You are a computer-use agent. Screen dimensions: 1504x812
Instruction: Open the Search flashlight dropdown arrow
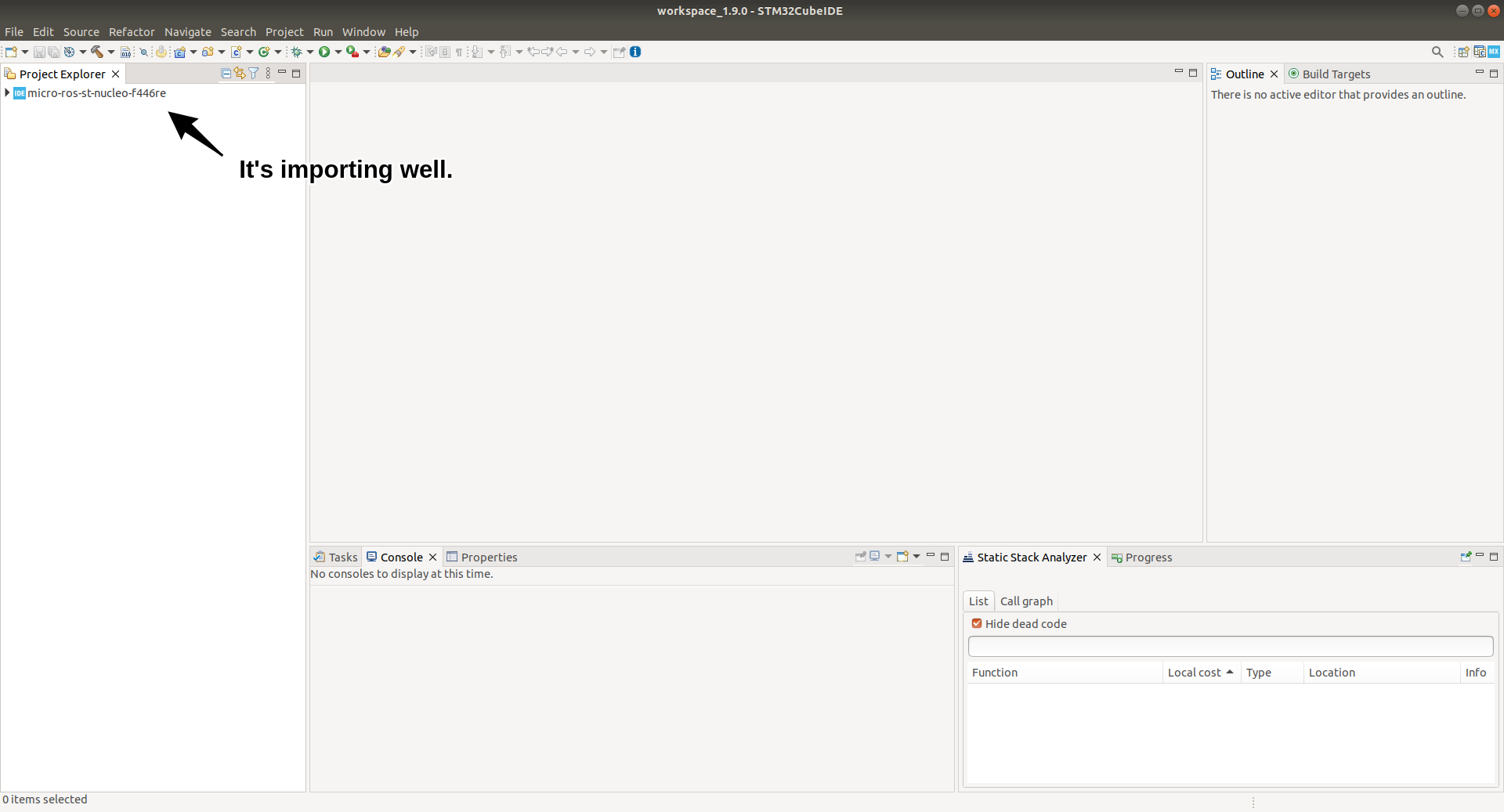413,52
